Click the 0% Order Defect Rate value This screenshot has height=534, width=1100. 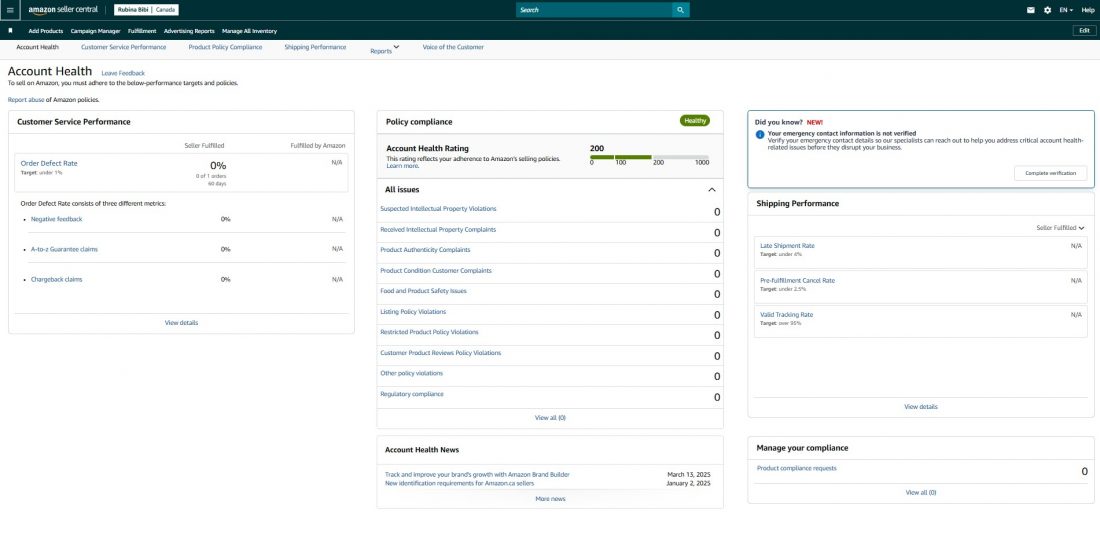tap(218, 166)
